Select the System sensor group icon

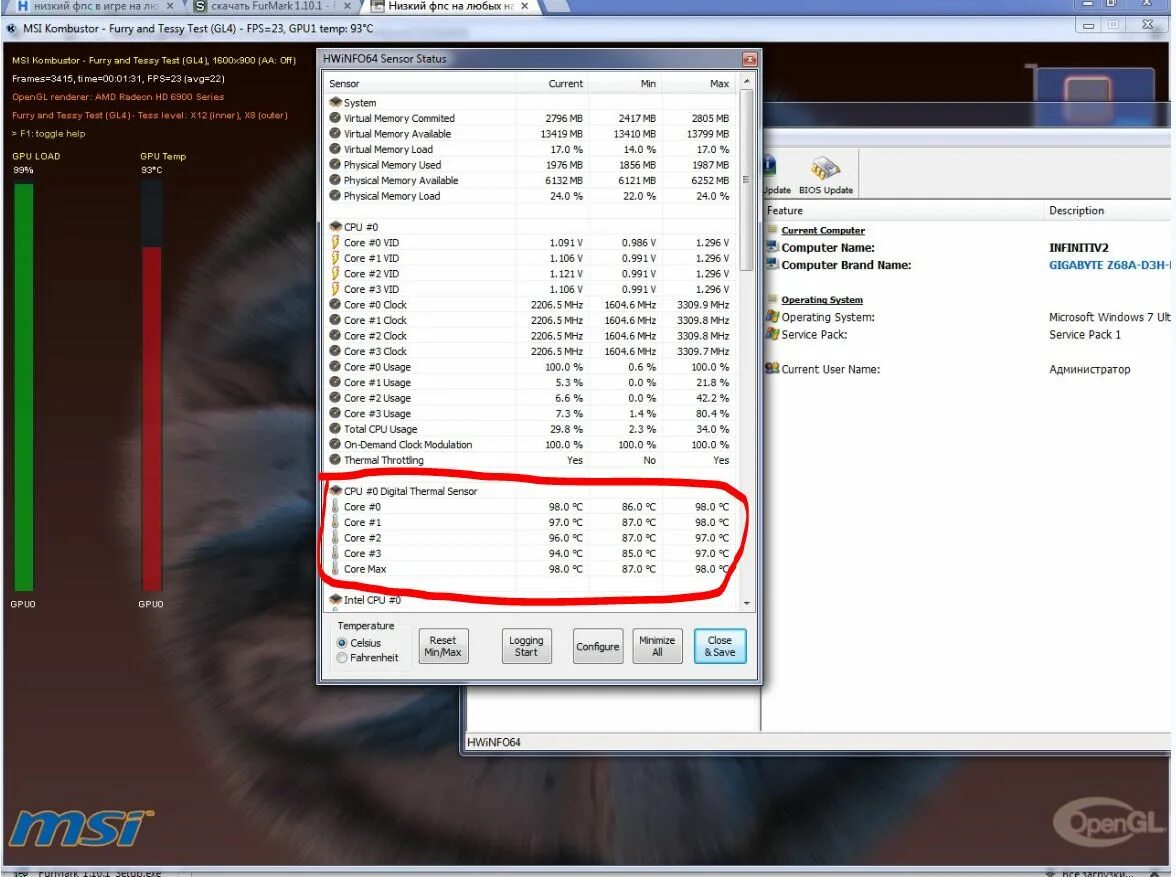coord(335,102)
